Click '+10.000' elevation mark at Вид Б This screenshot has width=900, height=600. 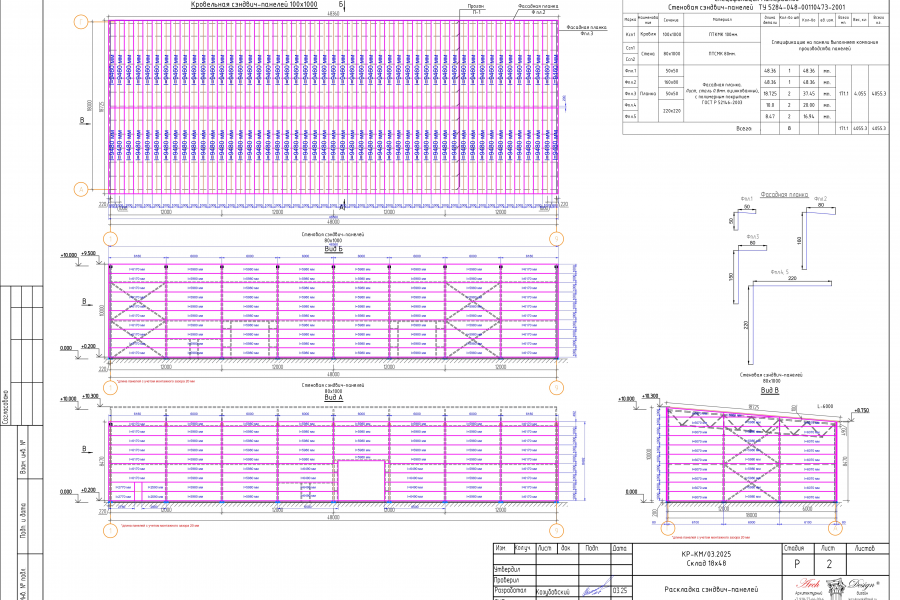pyautogui.click(x=68, y=255)
